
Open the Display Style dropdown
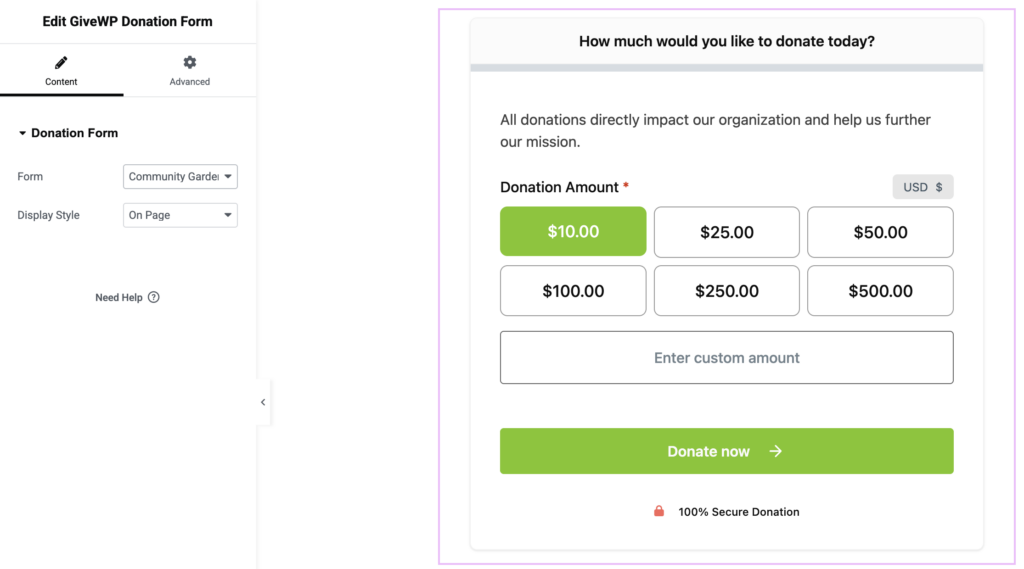click(x=180, y=215)
